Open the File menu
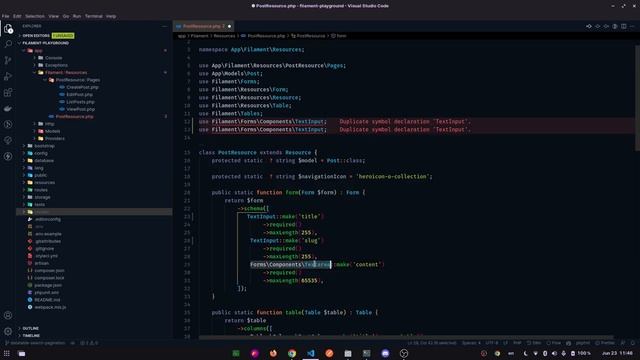 coord(5,16)
